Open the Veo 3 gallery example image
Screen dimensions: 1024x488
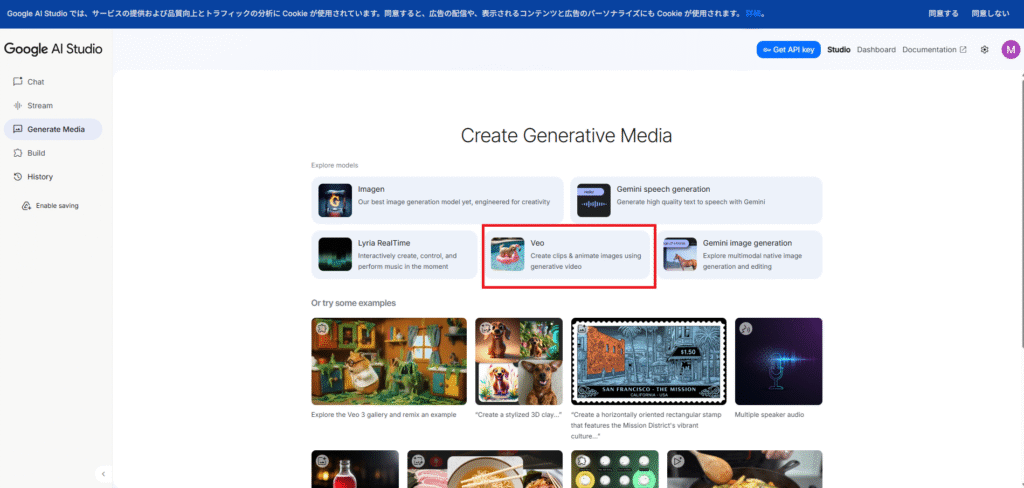pos(389,361)
